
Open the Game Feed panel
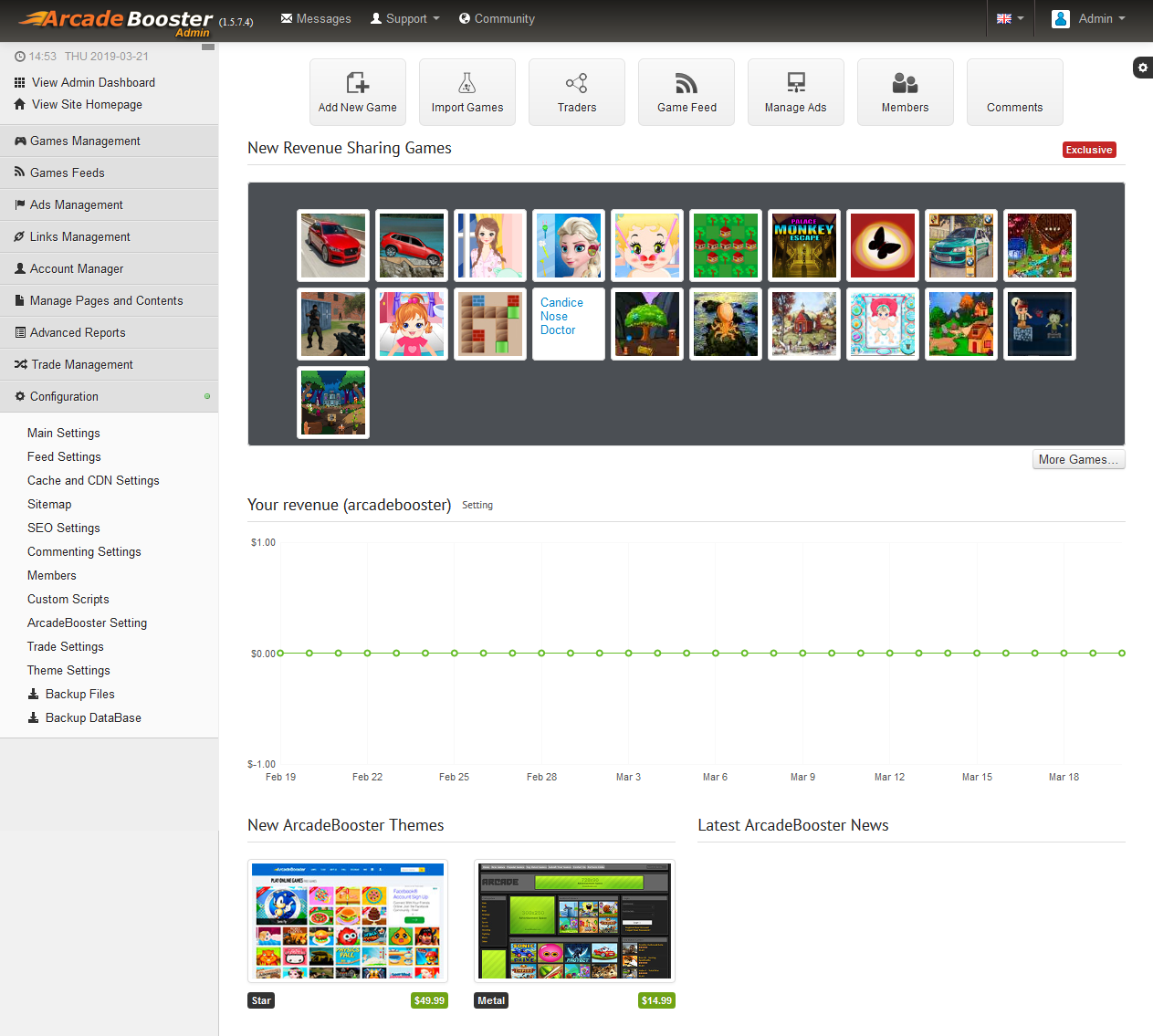[686, 91]
